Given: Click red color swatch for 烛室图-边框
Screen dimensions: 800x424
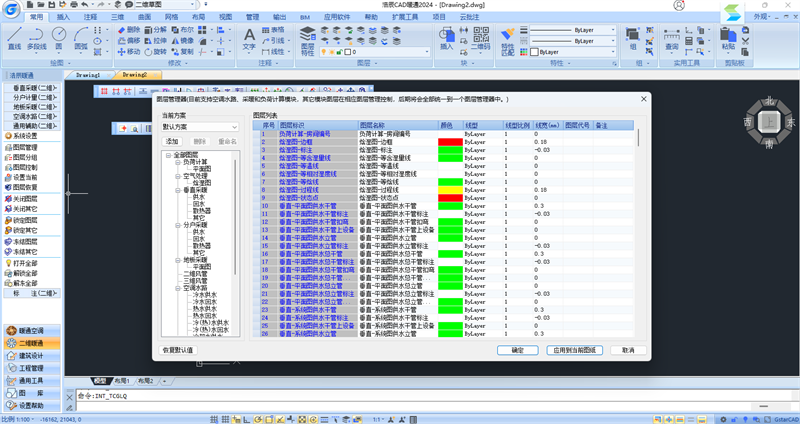Looking at the screenshot, I should click(450, 142).
